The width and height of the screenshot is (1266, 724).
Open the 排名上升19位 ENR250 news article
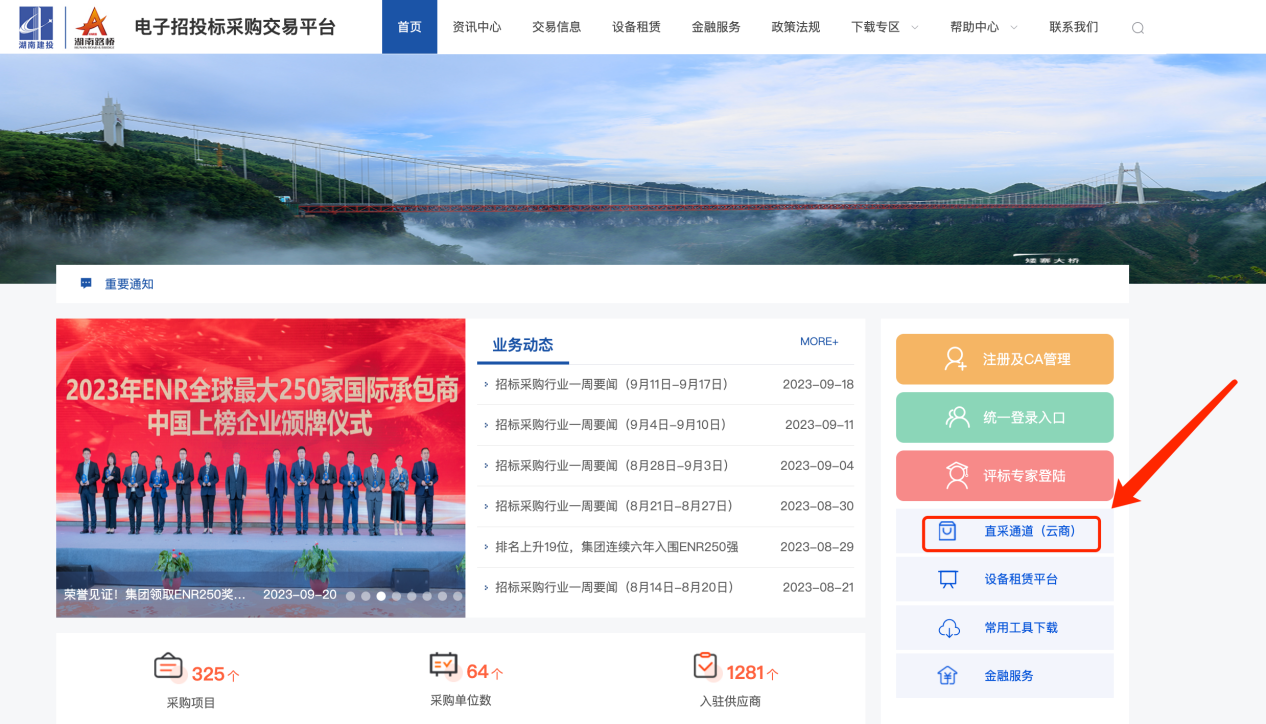tap(617, 547)
